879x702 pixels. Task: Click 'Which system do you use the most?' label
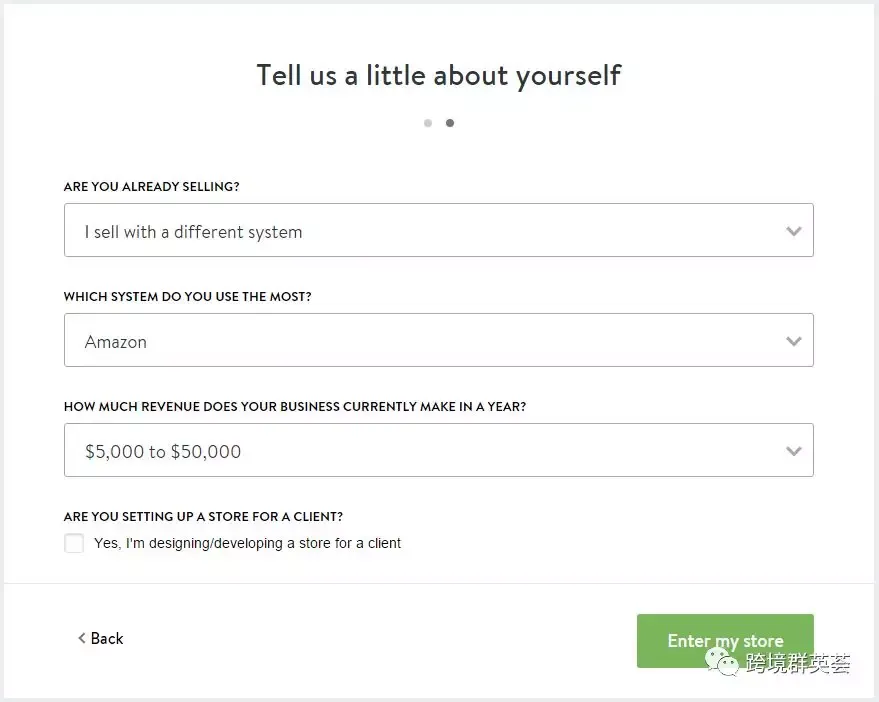187,297
